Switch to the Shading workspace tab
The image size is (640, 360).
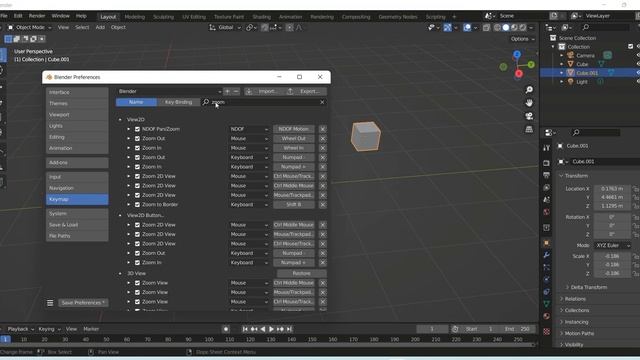[262, 17]
